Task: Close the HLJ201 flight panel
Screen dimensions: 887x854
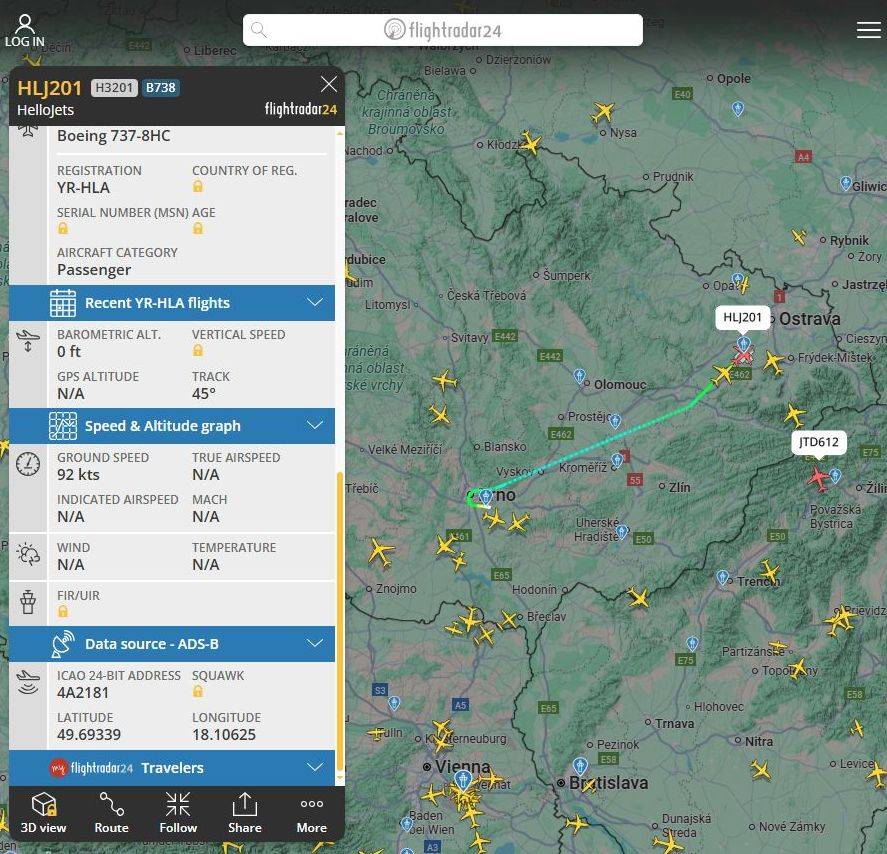Action: point(328,84)
